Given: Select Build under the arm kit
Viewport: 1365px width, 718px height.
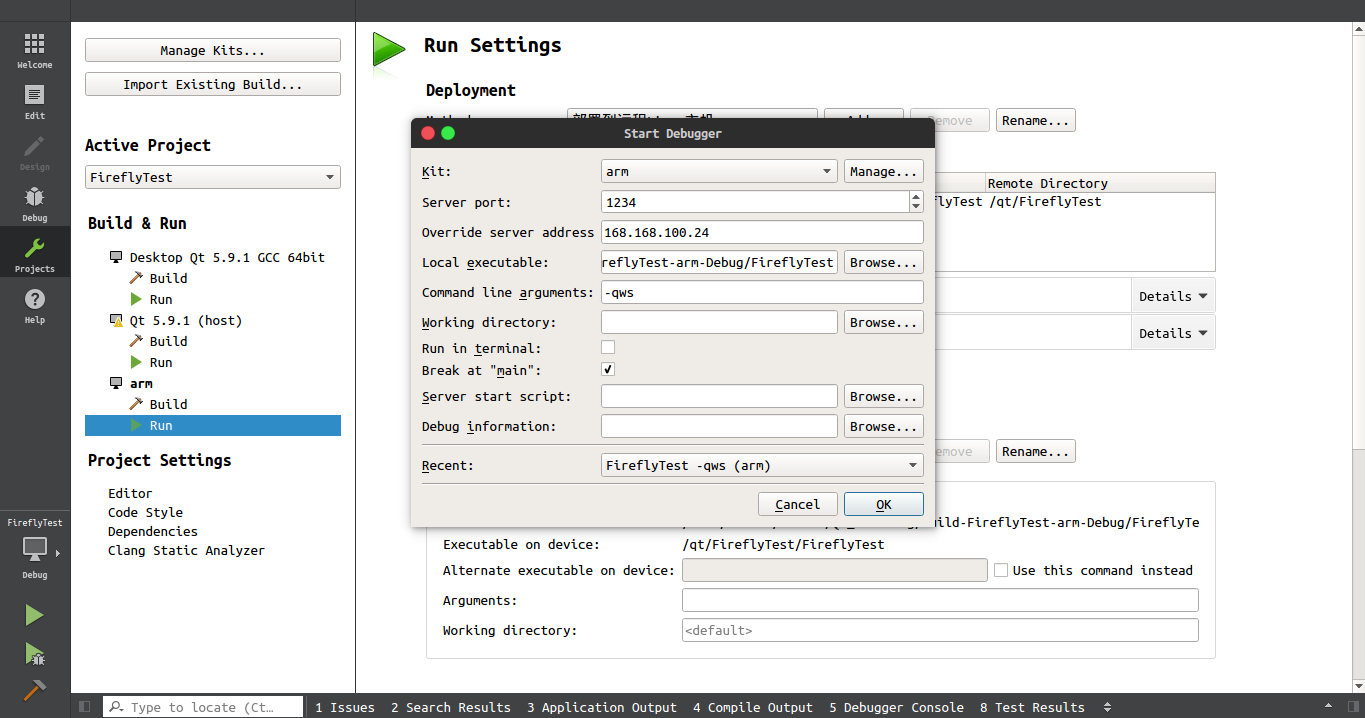Looking at the screenshot, I should coord(168,404).
